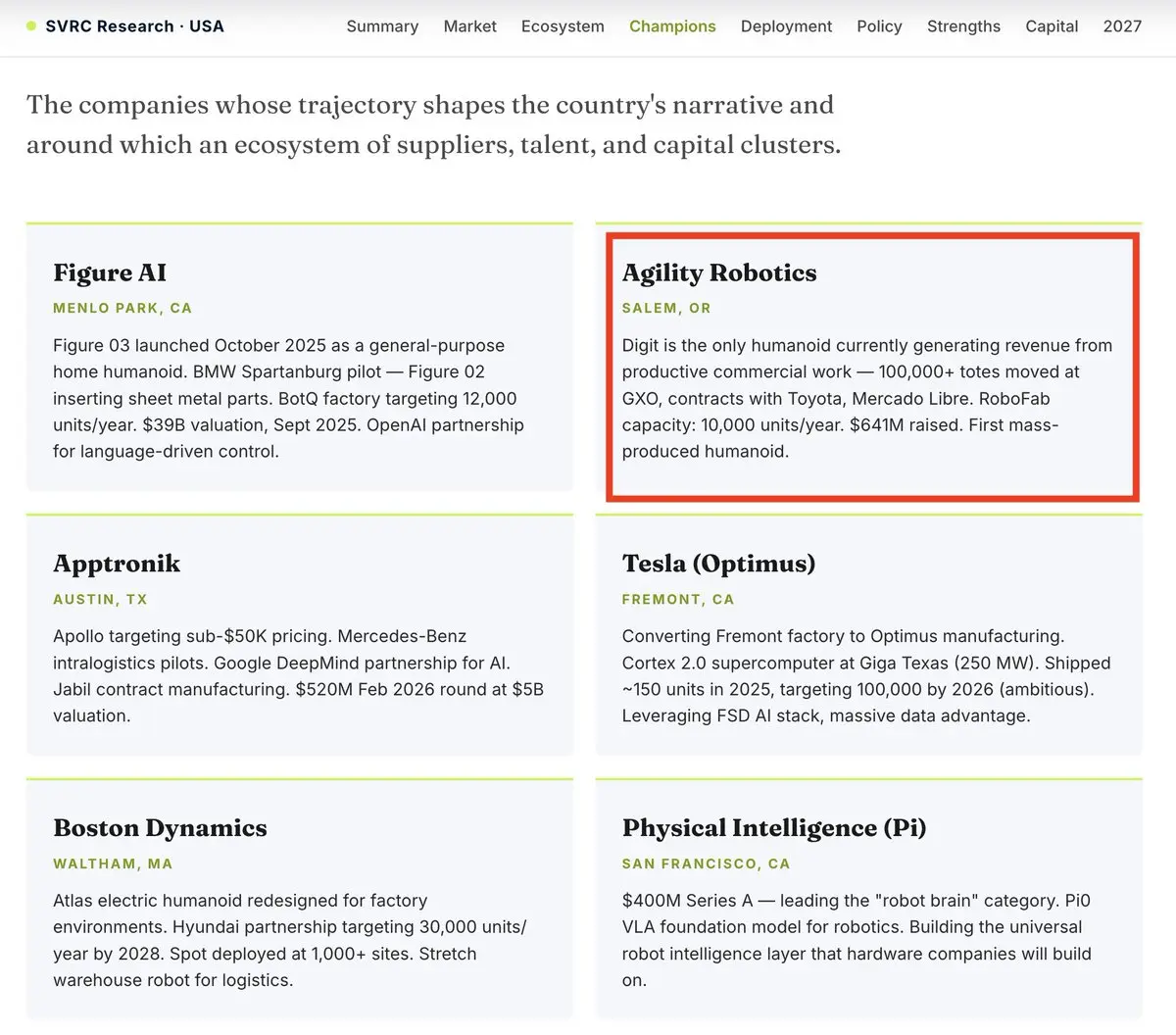Click the MENLO PARK, CA location label
Image resolution: width=1176 pixels, height=1035 pixels.
tap(122, 308)
